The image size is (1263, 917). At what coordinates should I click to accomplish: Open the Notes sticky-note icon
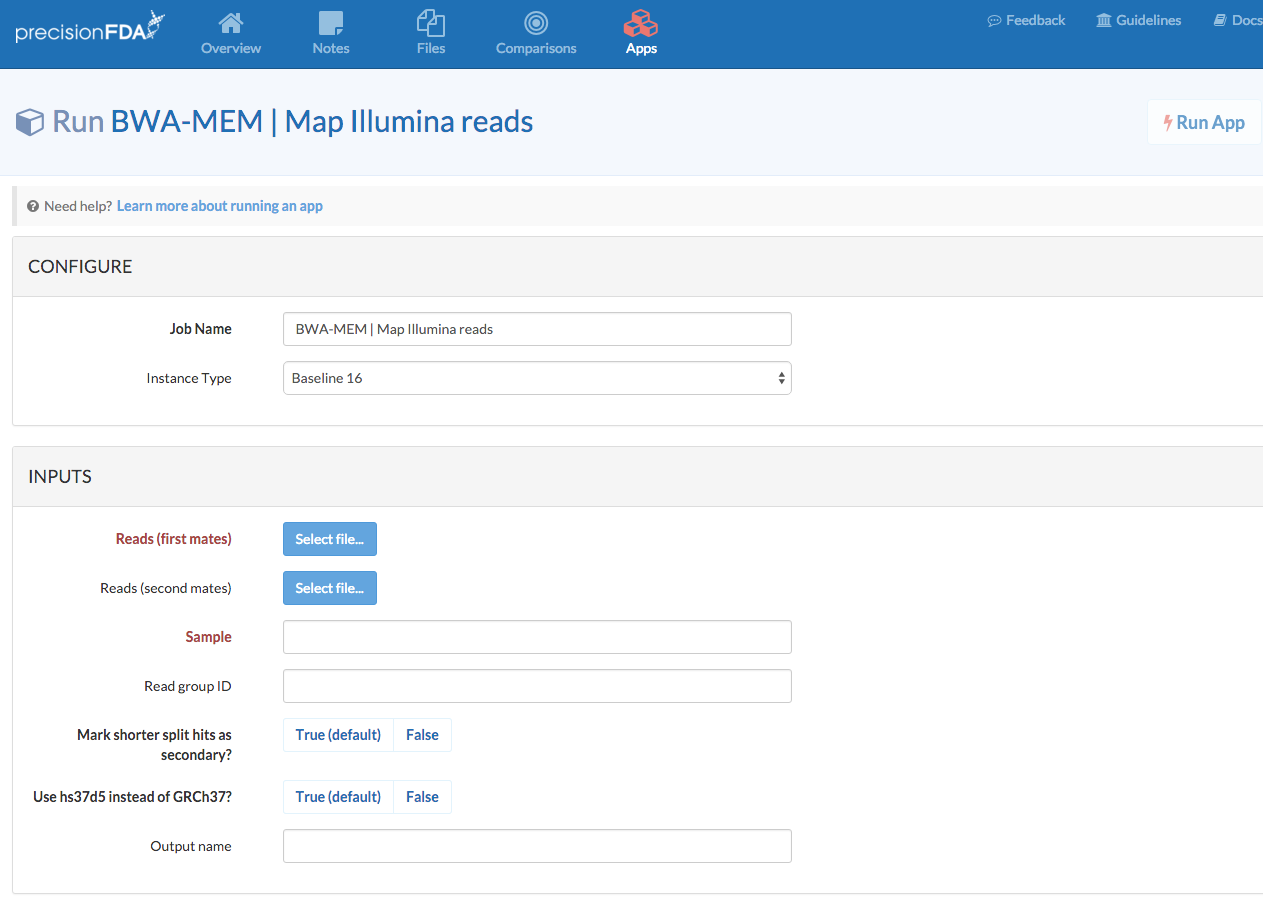coord(331,23)
